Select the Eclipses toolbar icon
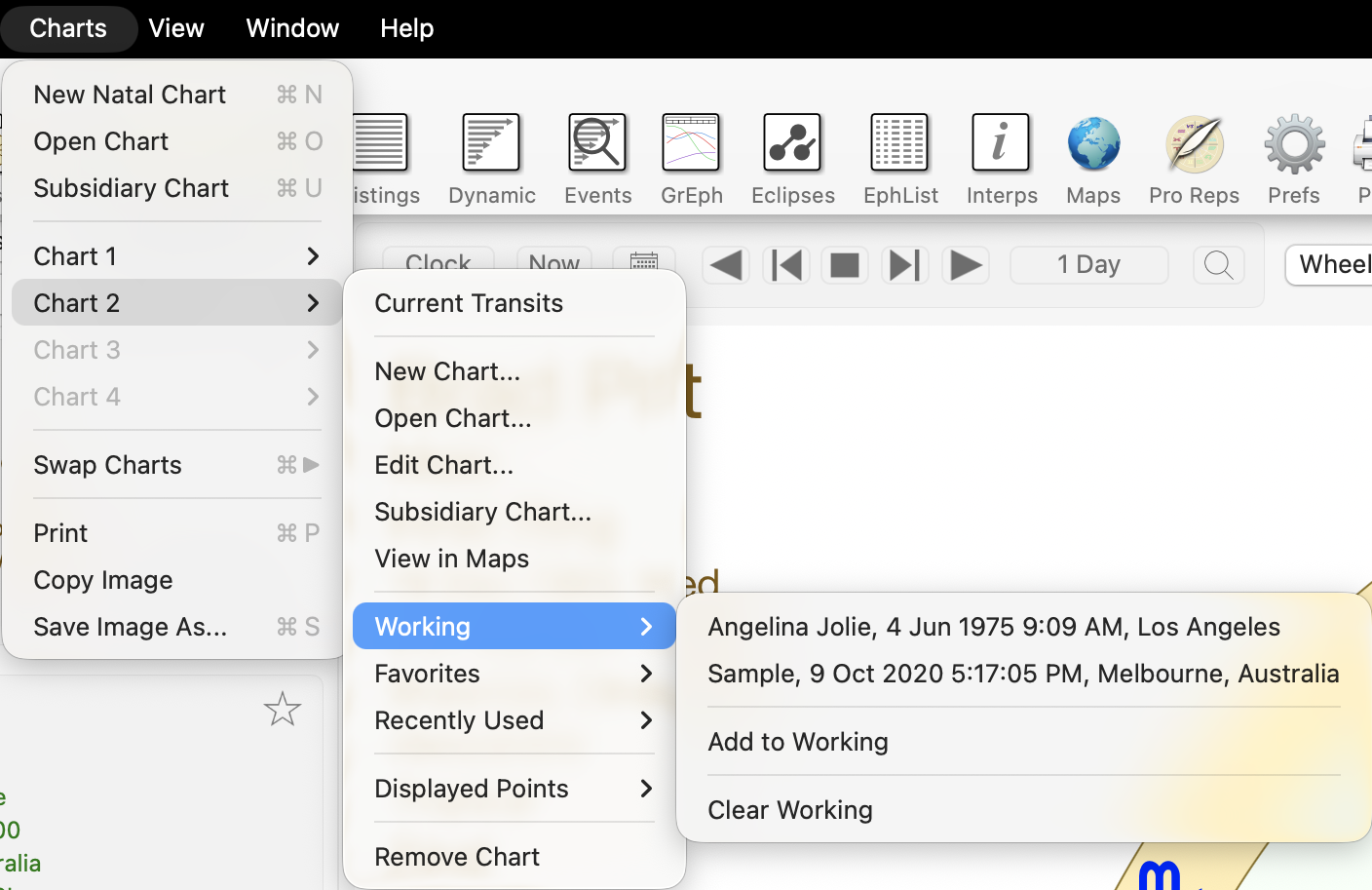This screenshot has height=890, width=1372. tap(792, 142)
